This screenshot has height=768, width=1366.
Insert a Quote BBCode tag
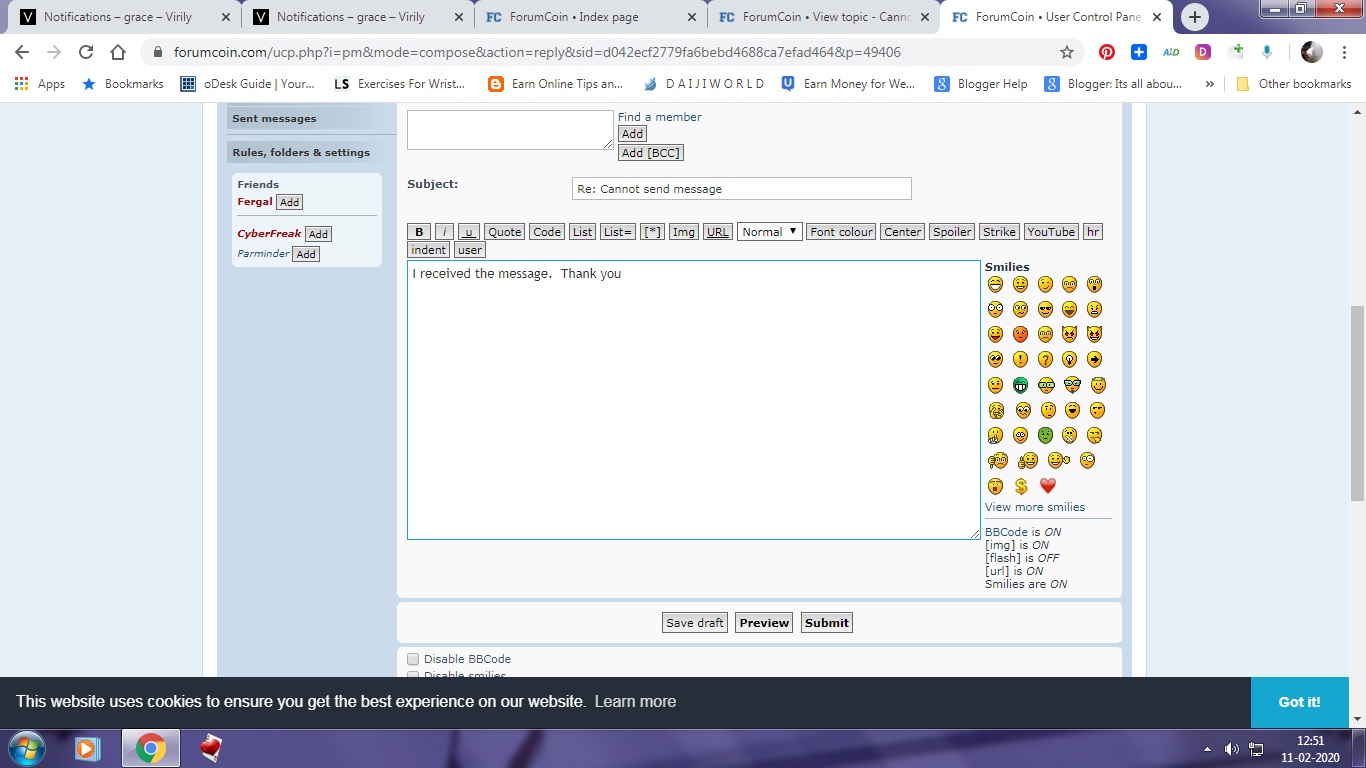tap(505, 232)
